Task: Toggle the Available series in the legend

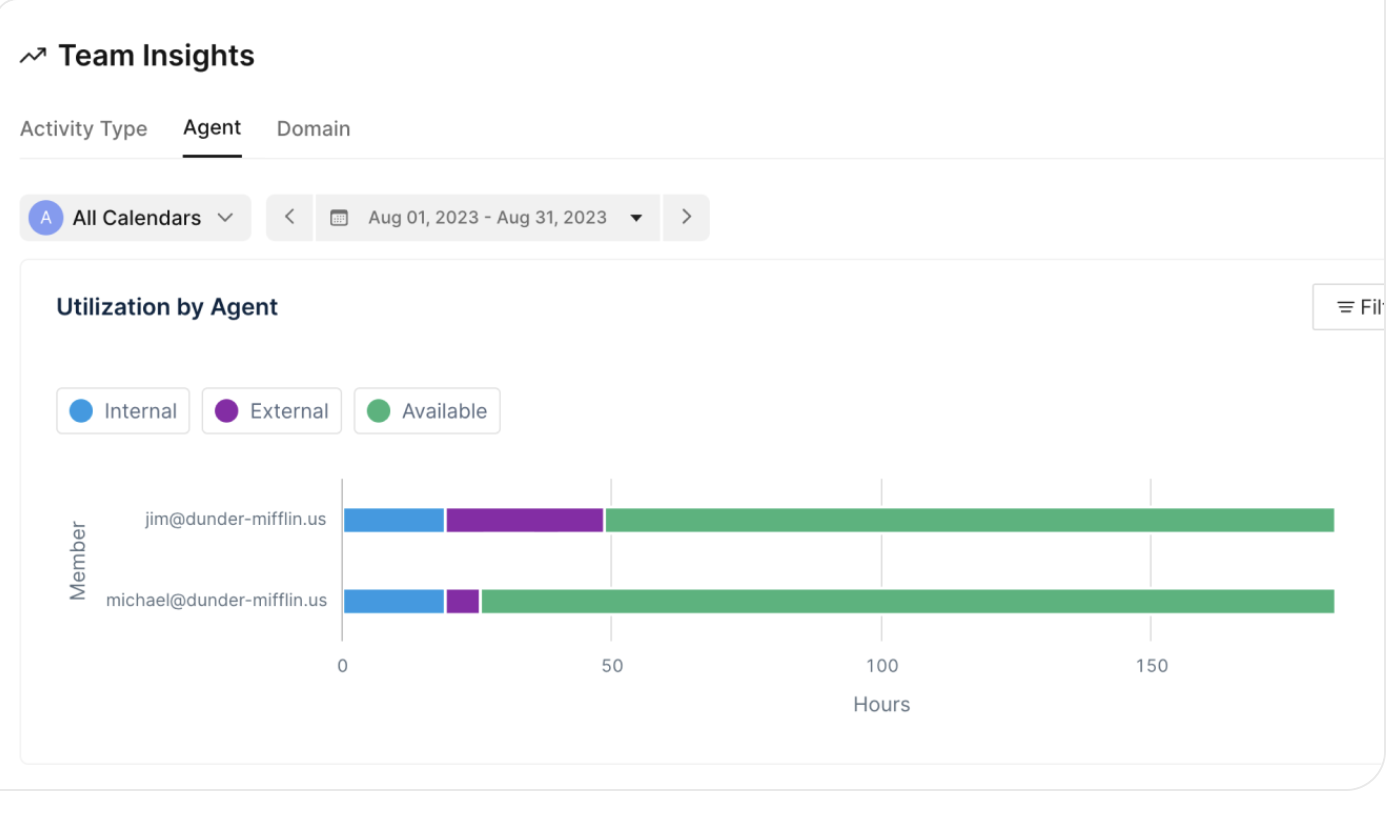Action: tap(427, 410)
